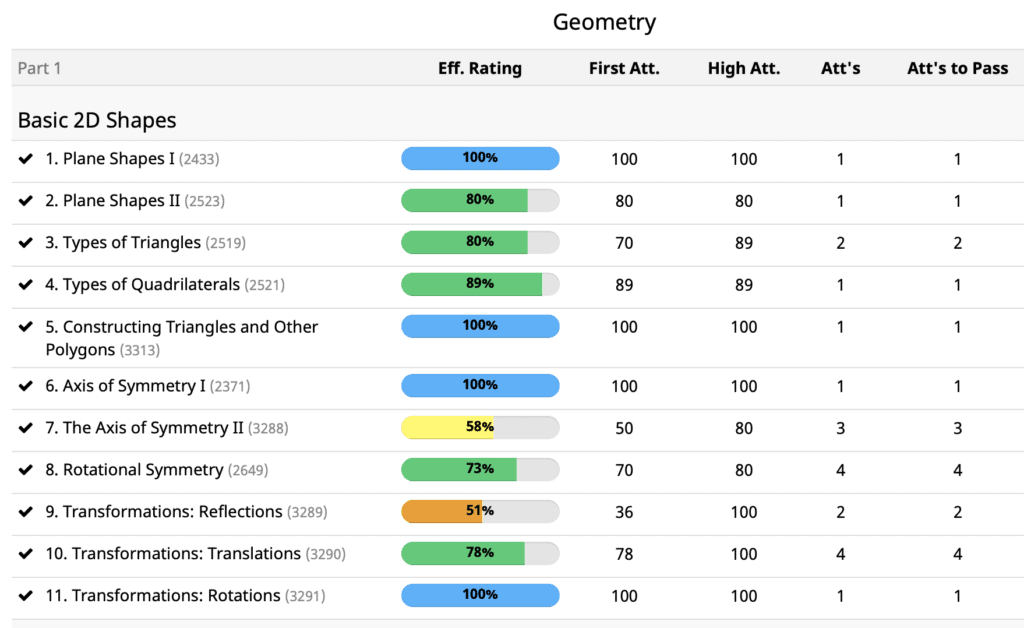Viewport: 1024px width, 628px height.
Task: Expand the Part 1 section header
Action: tap(39, 68)
